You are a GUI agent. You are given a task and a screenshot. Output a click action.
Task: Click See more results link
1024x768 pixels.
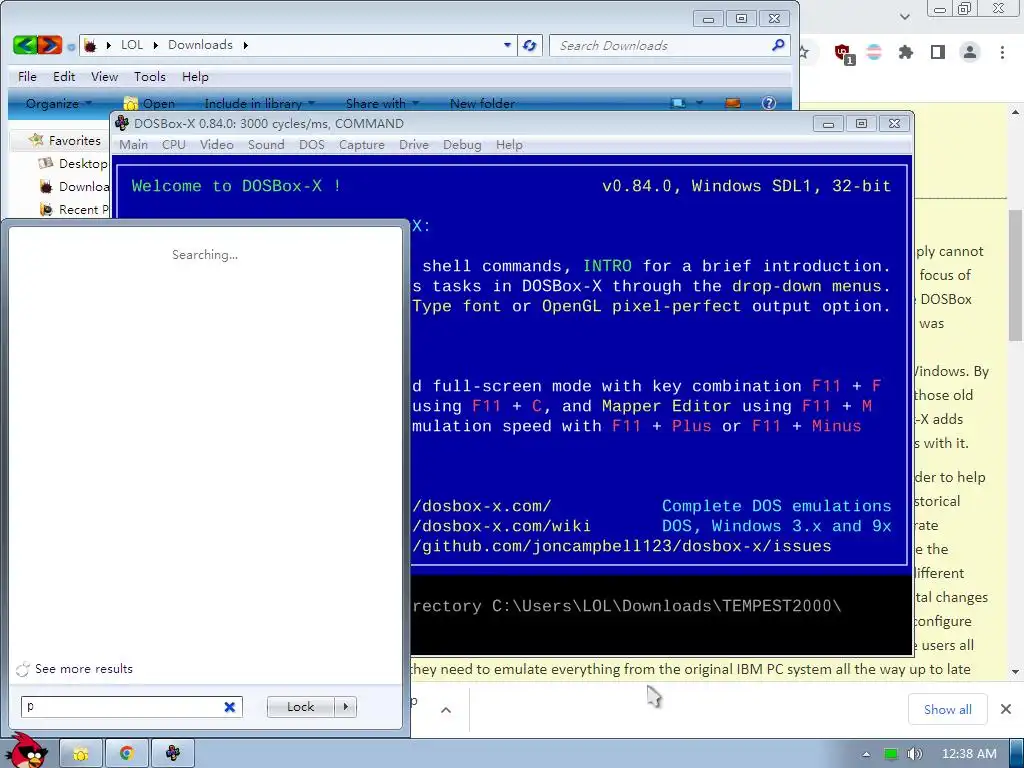[x=84, y=669]
